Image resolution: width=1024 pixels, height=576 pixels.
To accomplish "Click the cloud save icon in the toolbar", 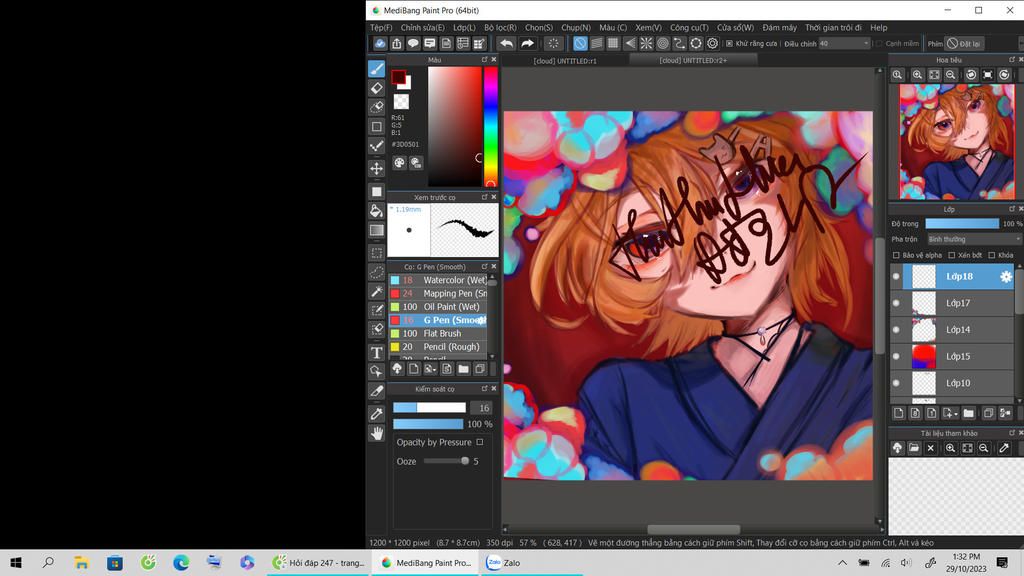I will pos(380,44).
